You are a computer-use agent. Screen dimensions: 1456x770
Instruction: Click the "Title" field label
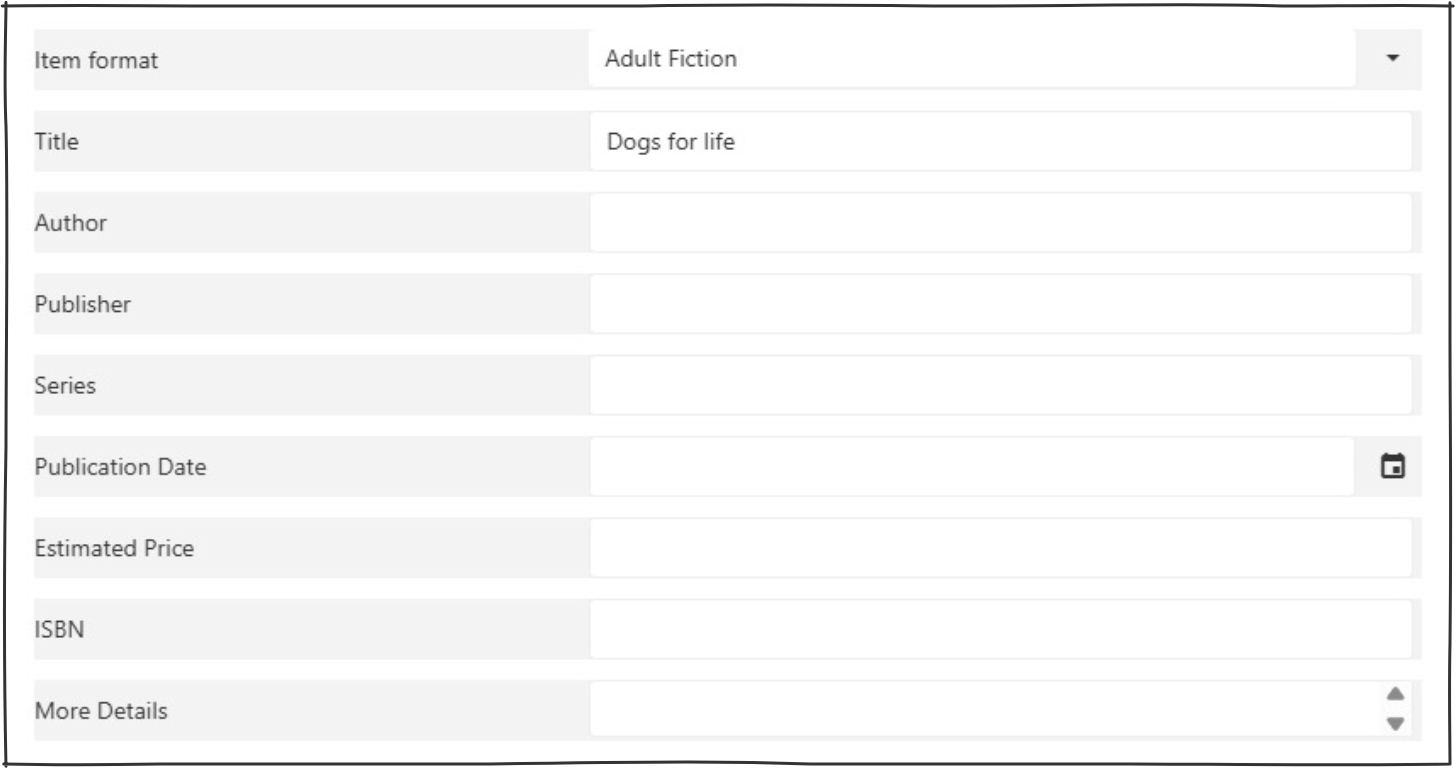(57, 142)
